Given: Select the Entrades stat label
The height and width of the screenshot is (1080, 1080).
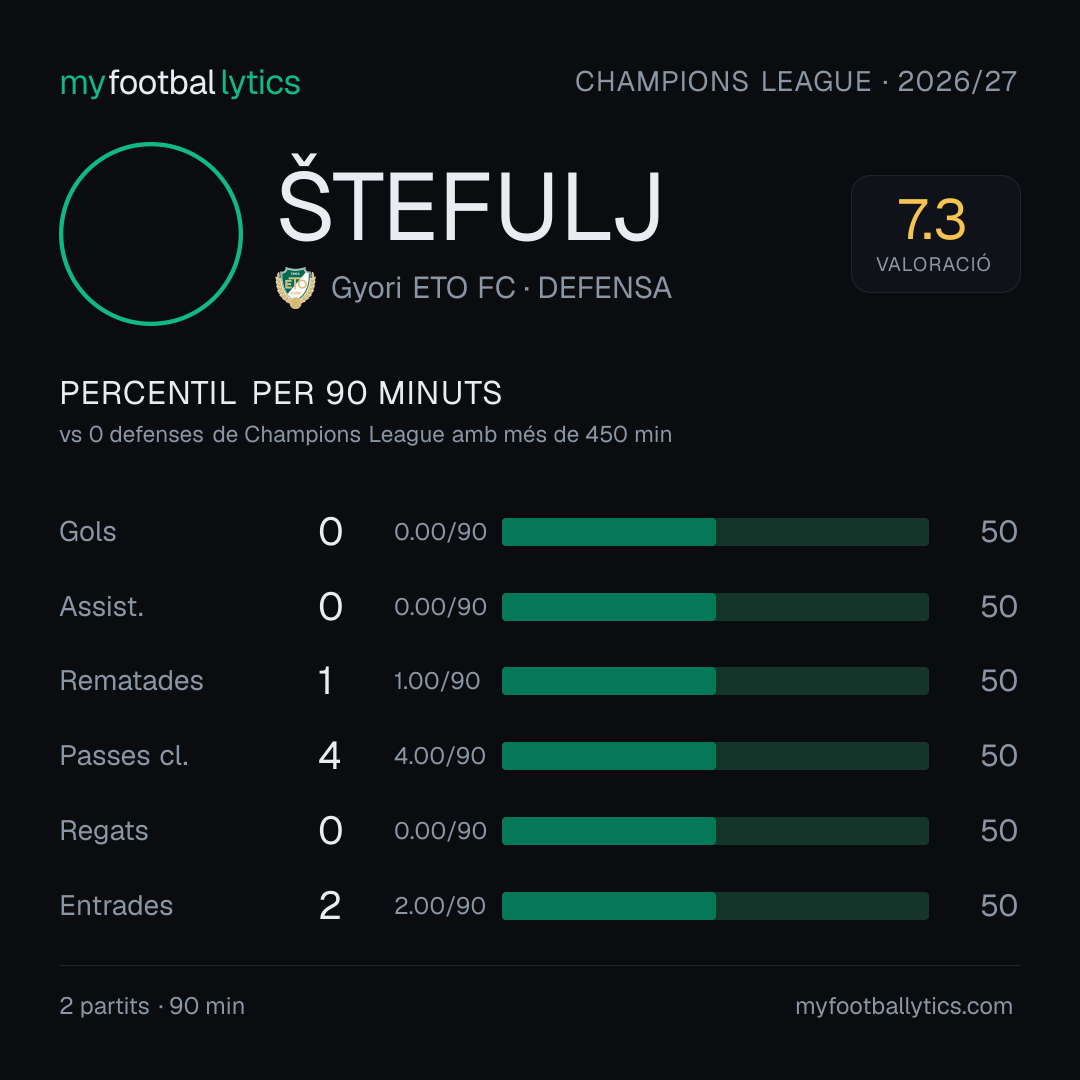Looking at the screenshot, I should (x=116, y=906).
